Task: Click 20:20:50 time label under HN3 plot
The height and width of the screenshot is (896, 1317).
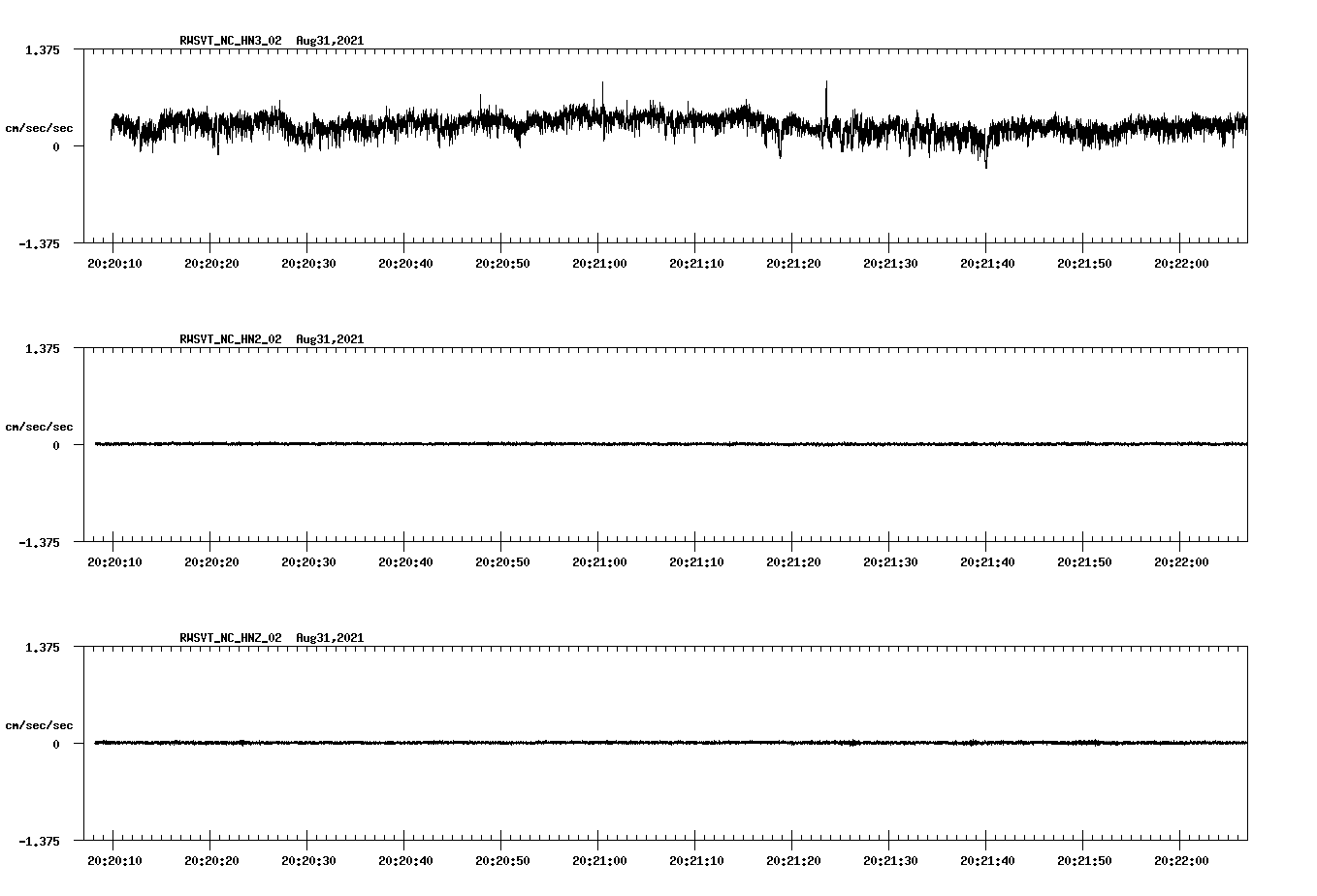Action: pos(502,263)
